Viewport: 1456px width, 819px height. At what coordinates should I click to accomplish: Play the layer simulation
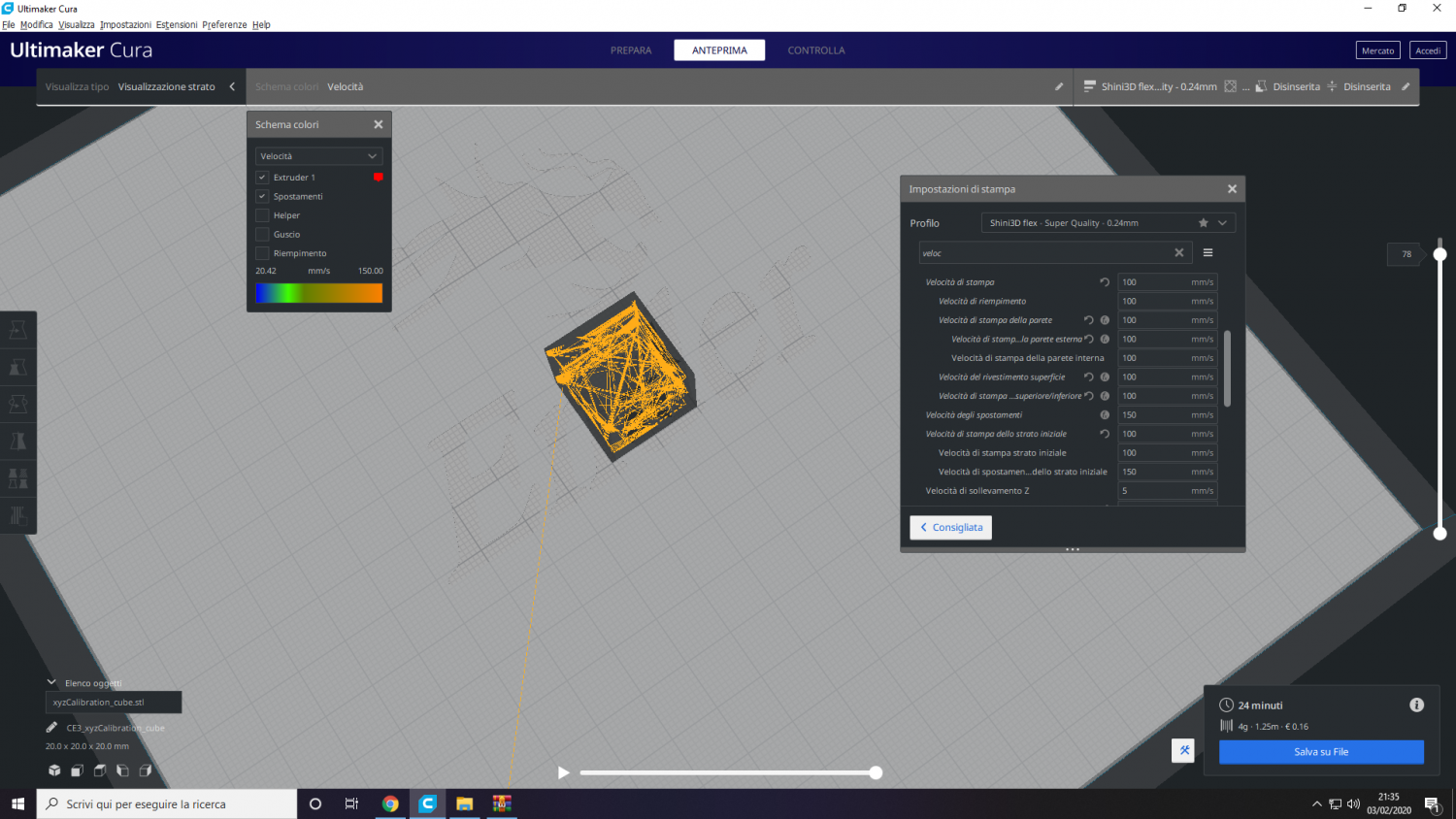click(x=564, y=772)
